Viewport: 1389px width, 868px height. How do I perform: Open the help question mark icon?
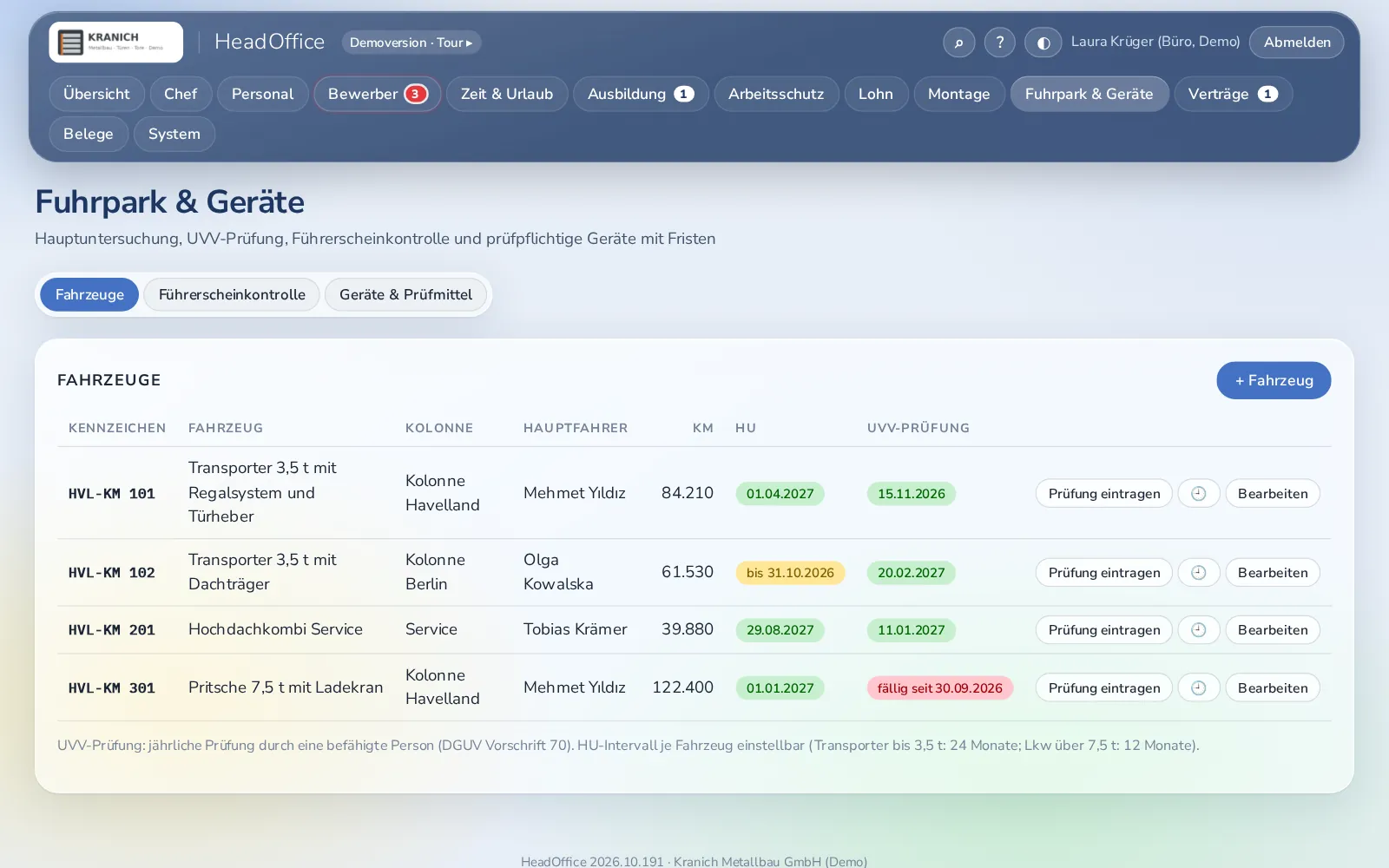click(x=999, y=42)
